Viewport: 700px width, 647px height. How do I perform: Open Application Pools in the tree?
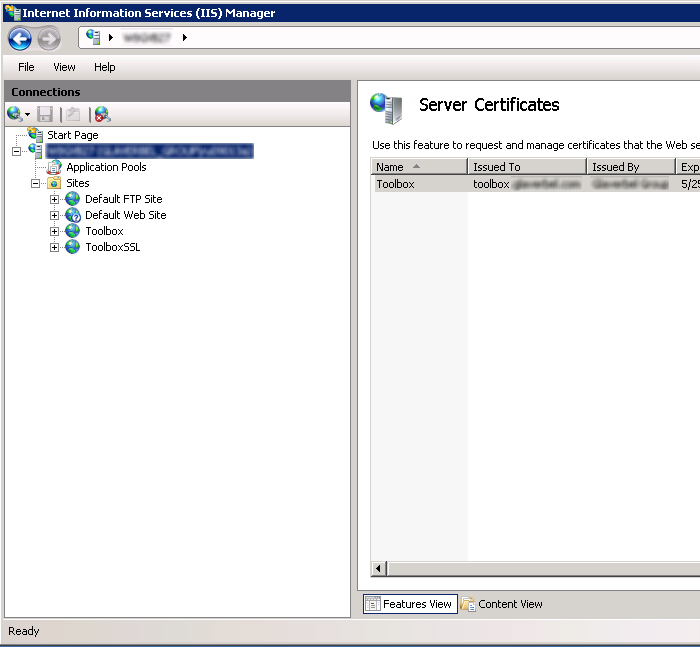106,167
